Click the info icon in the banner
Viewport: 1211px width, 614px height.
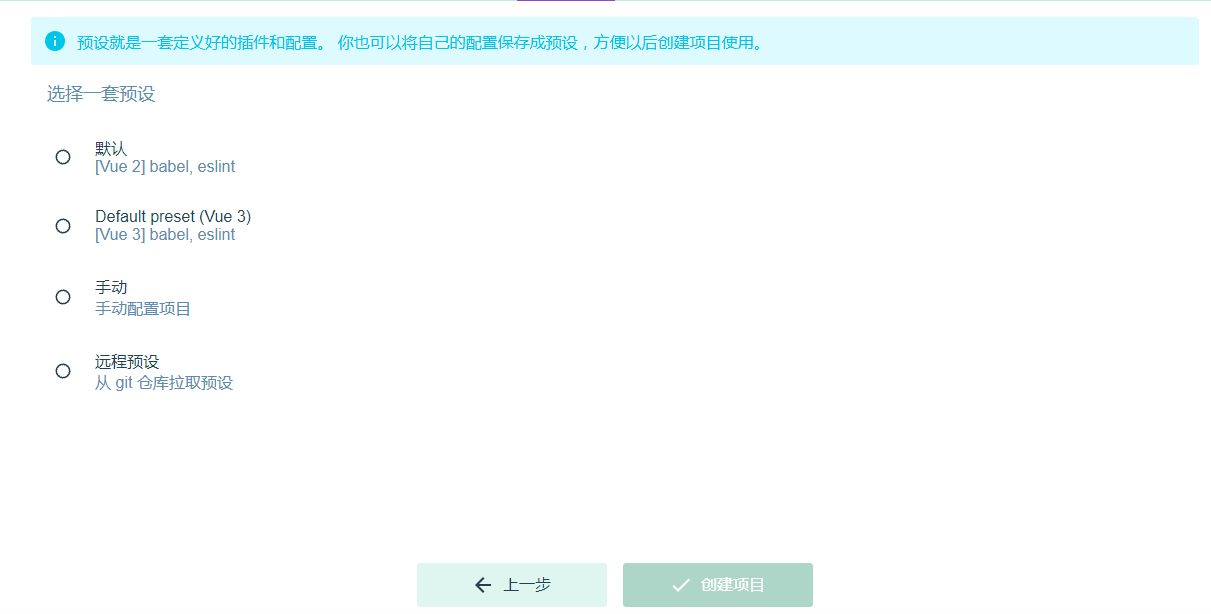(x=55, y=41)
